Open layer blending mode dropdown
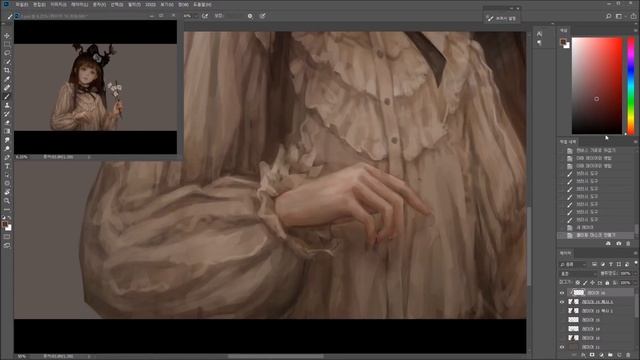Screen dimensions: 640x360 [578, 273]
